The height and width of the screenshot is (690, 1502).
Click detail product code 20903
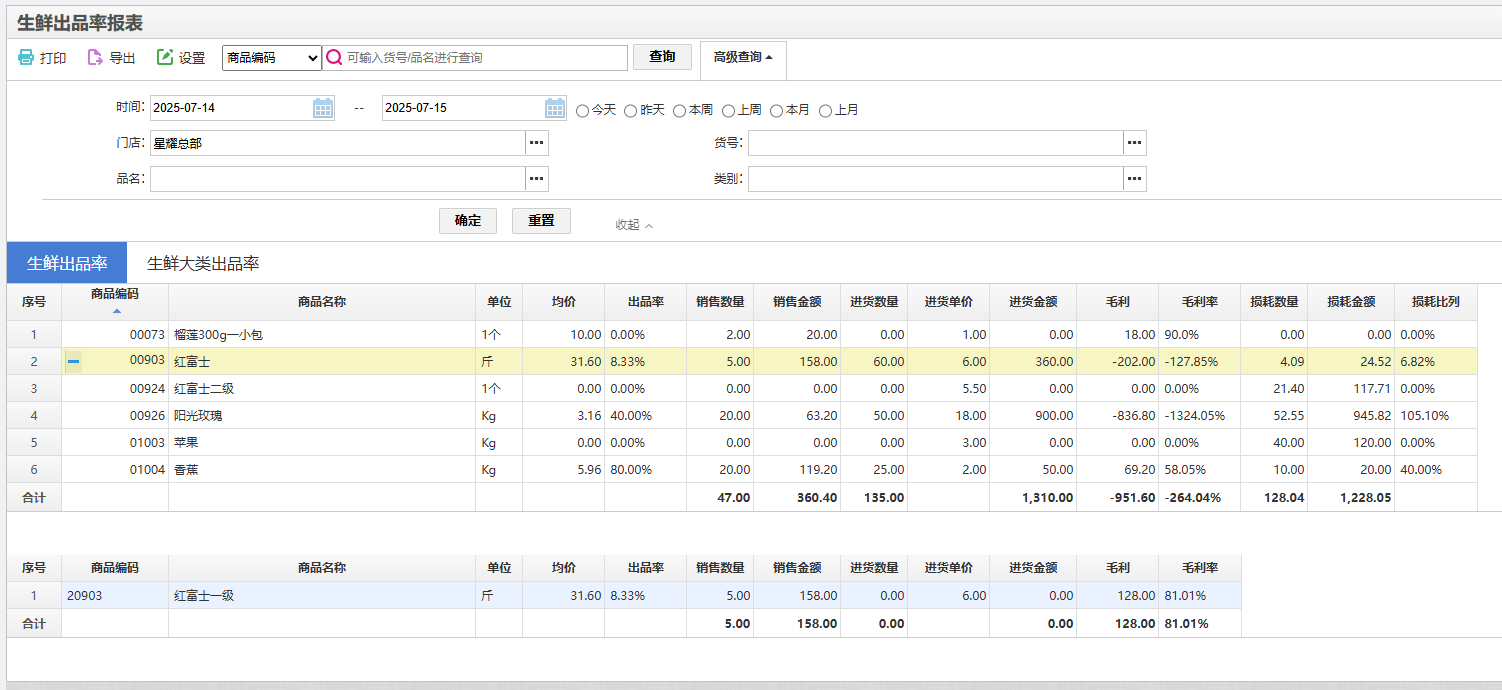point(84,596)
